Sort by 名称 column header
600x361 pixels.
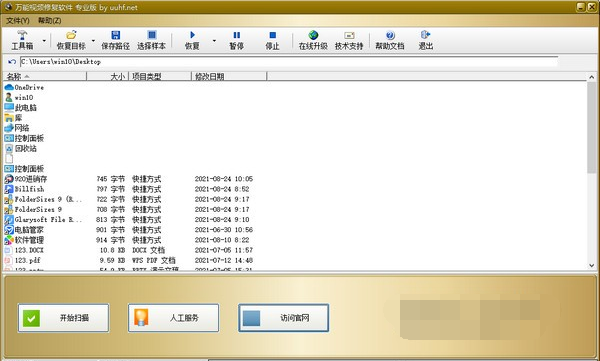(x=45, y=77)
